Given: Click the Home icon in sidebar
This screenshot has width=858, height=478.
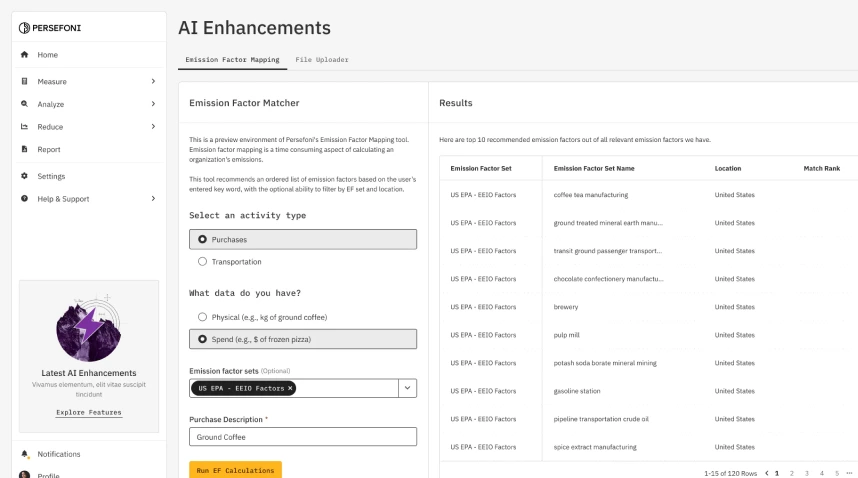Looking at the screenshot, I should (x=24, y=55).
